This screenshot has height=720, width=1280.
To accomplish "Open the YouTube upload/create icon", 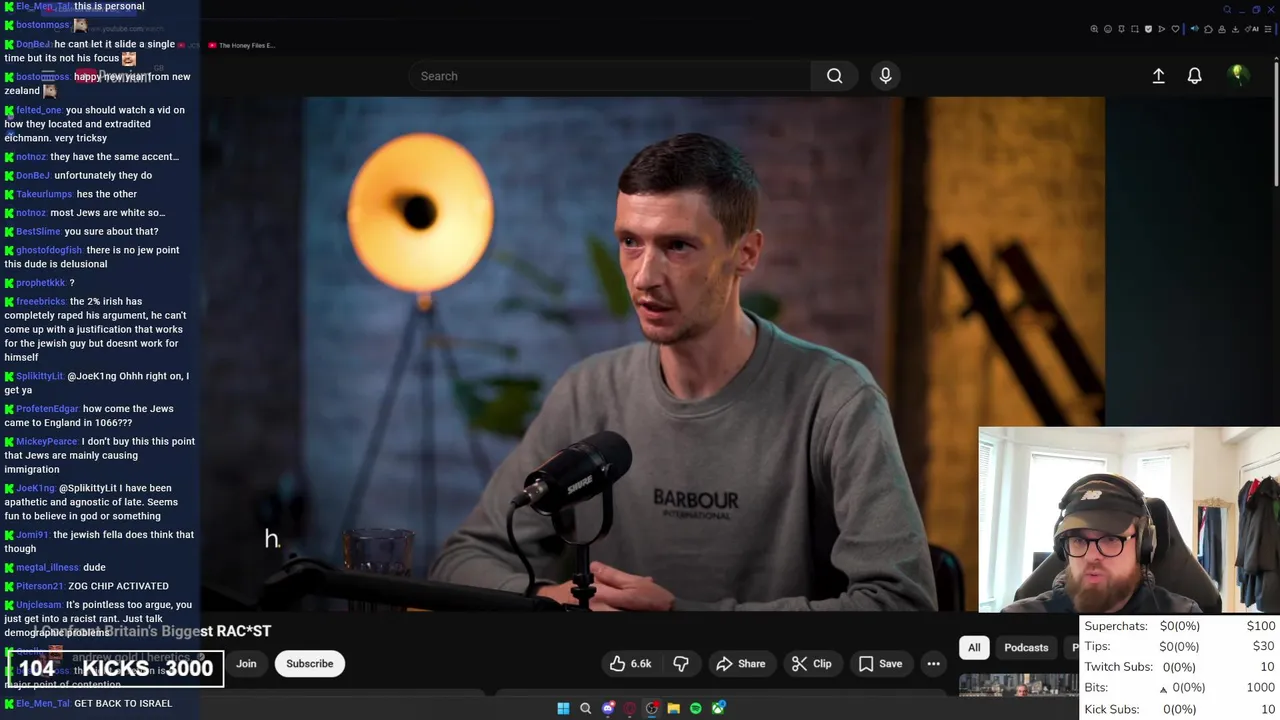I will (1158, 76).
